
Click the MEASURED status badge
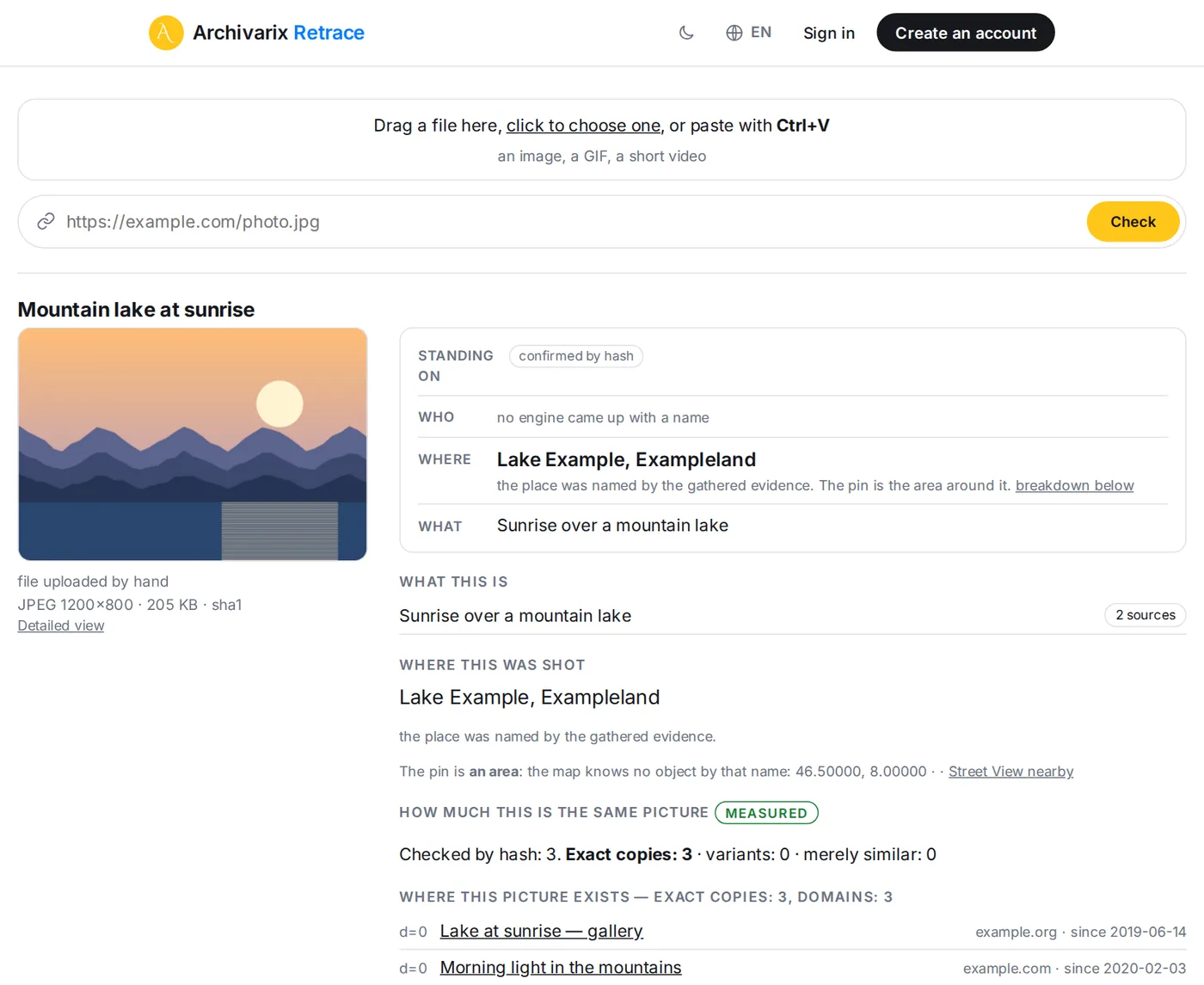[766, 813]
